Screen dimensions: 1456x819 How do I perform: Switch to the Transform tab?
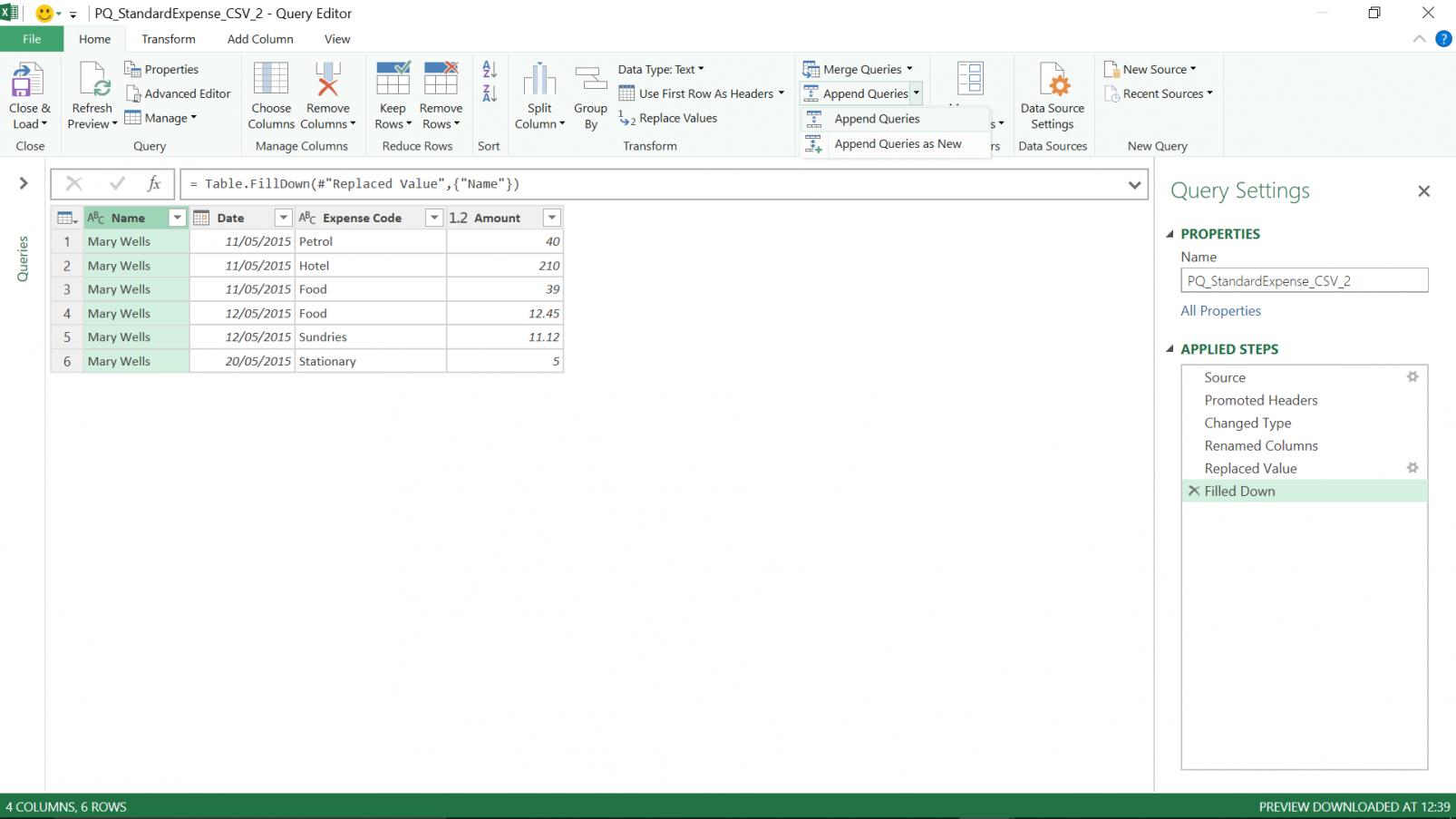point(169,39)
